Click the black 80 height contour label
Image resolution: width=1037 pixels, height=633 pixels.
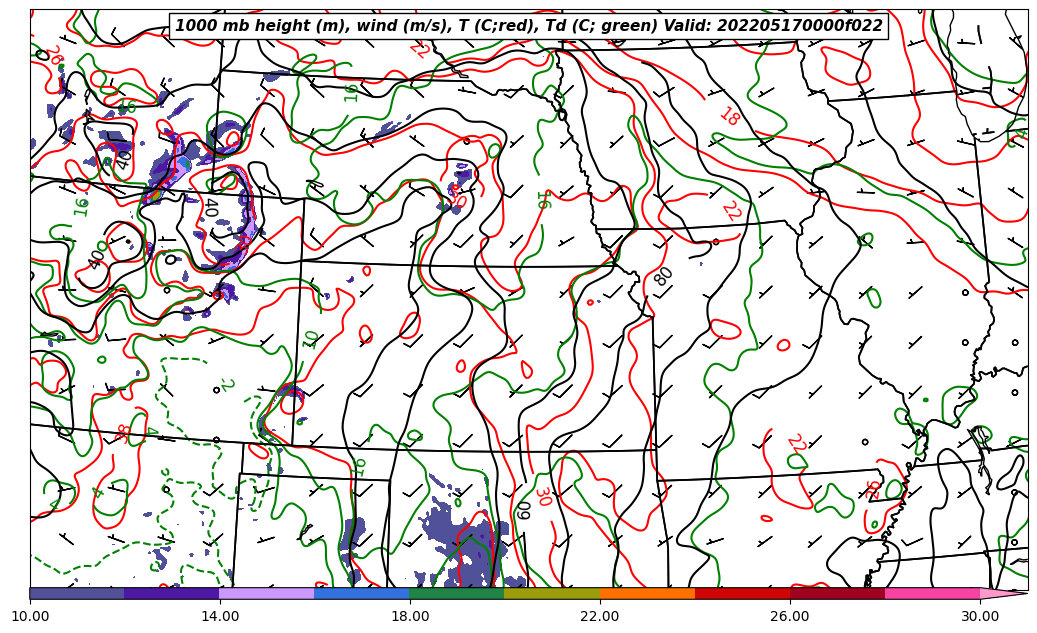(x=663, y=276)
